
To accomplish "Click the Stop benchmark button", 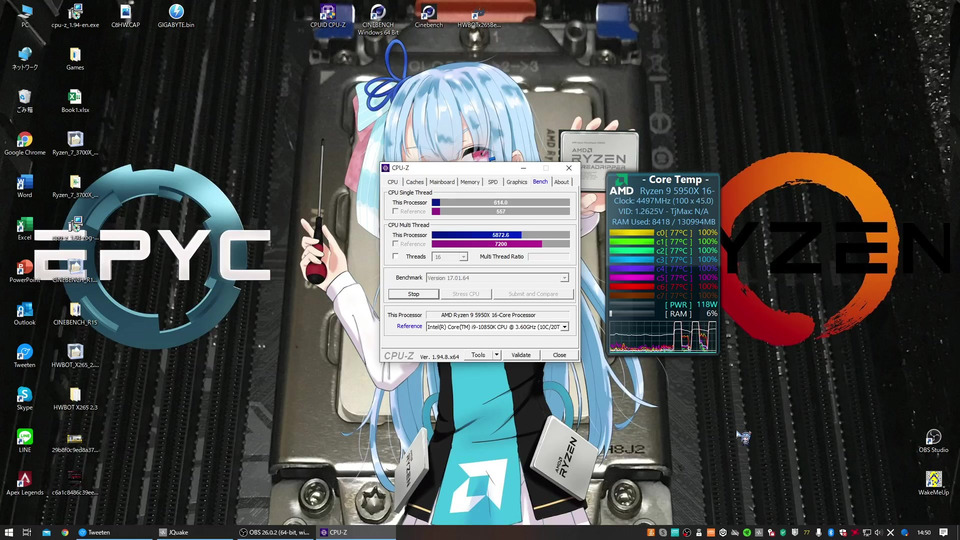I will (414, 294).
